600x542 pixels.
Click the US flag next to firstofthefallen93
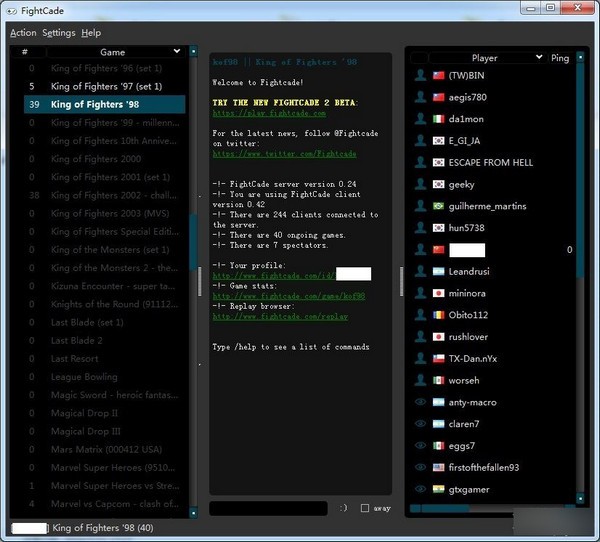(x=439, y=468)
